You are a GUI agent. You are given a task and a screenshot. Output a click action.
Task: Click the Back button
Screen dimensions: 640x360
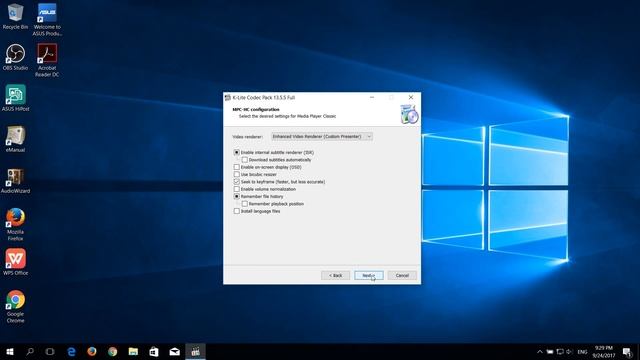(336, 276)
